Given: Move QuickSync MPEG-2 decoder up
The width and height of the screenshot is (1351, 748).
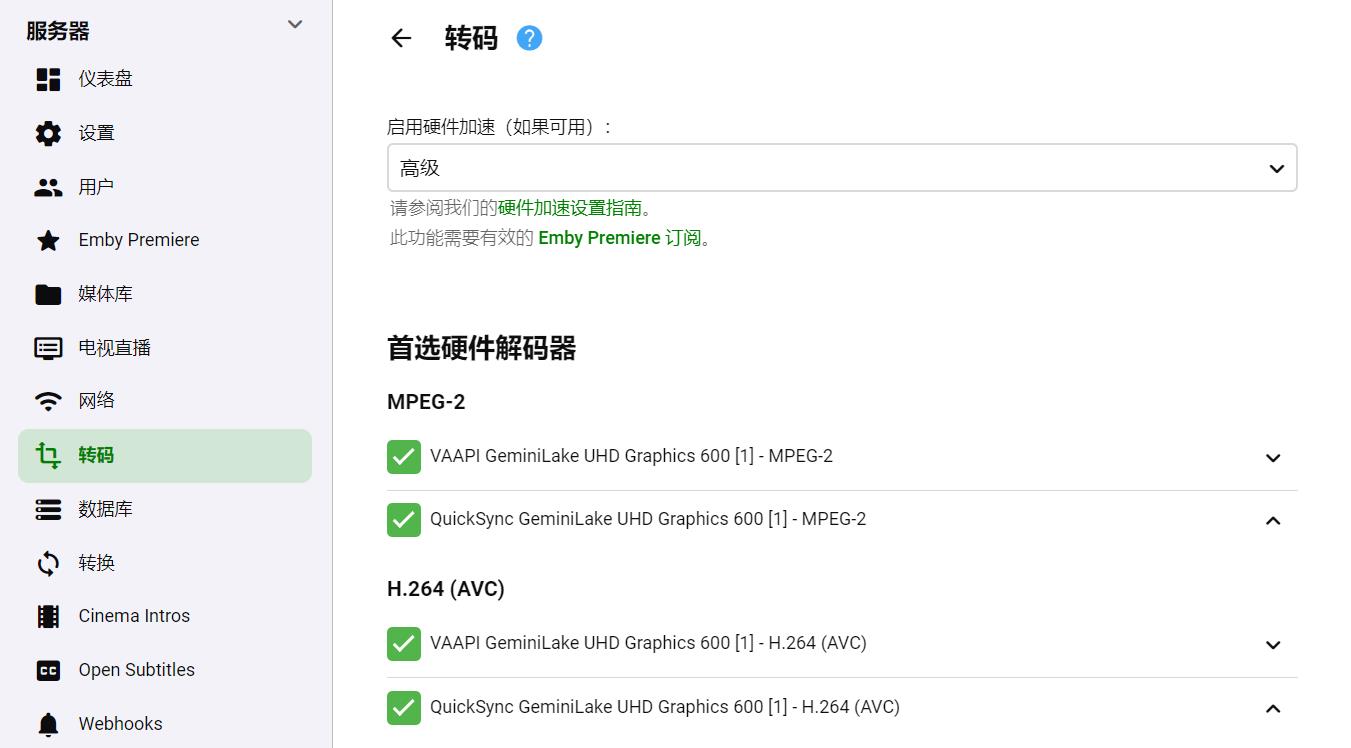Looking at the screenshot, I should pos(1273,521).
